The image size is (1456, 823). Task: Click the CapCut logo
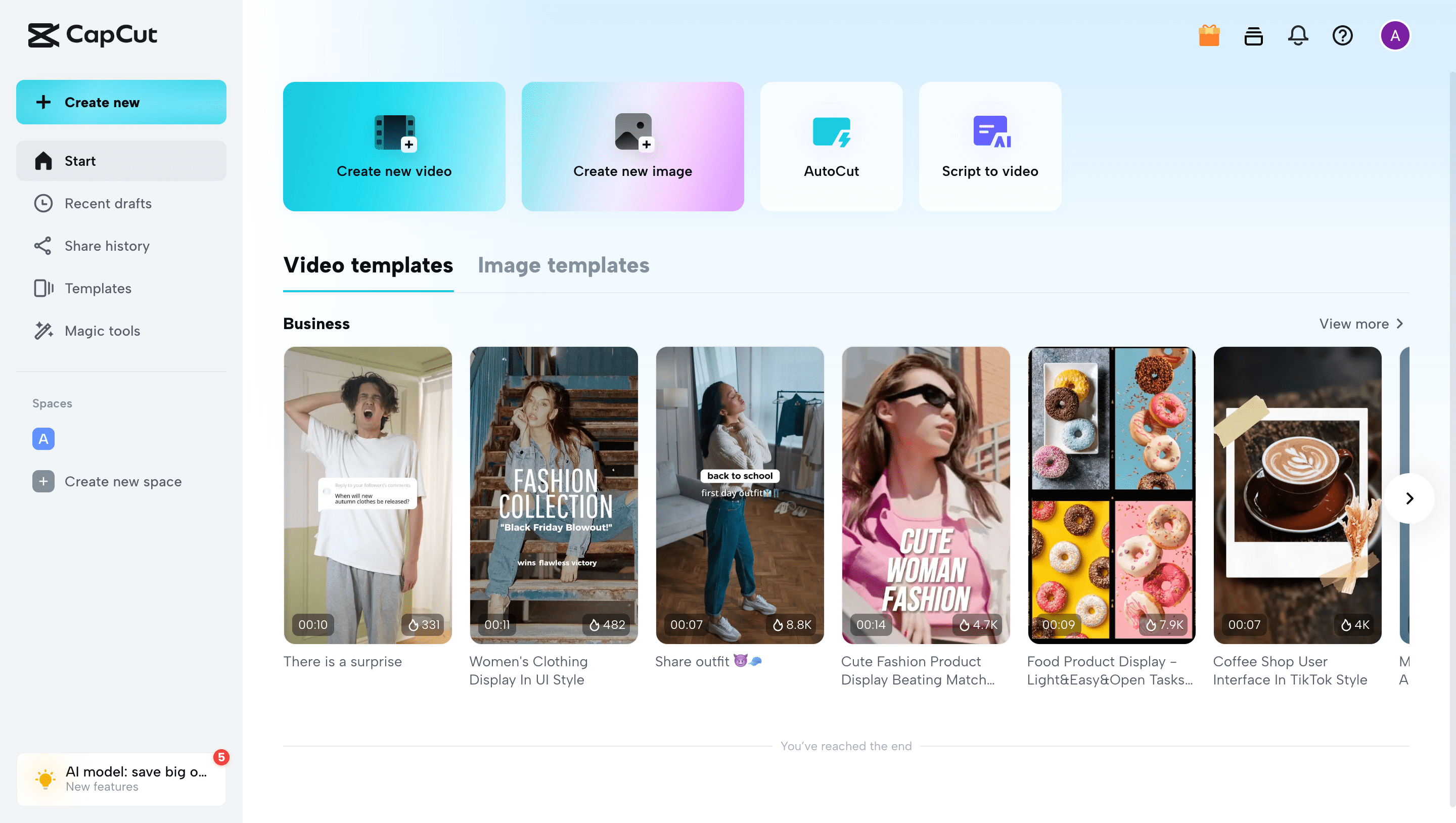(x=93, y=35)
